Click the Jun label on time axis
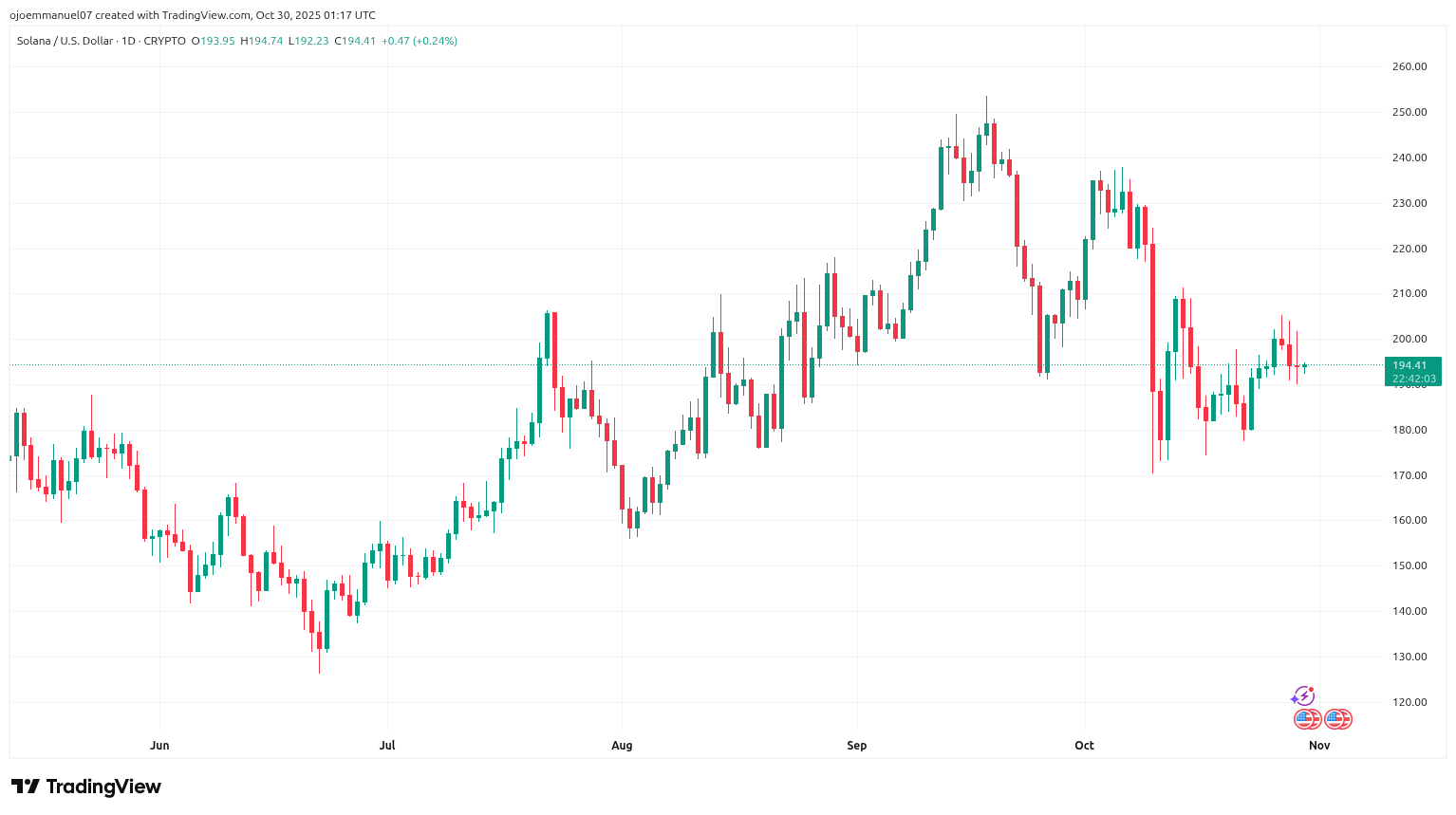1456x815 pixels. (x=159, y=746)
